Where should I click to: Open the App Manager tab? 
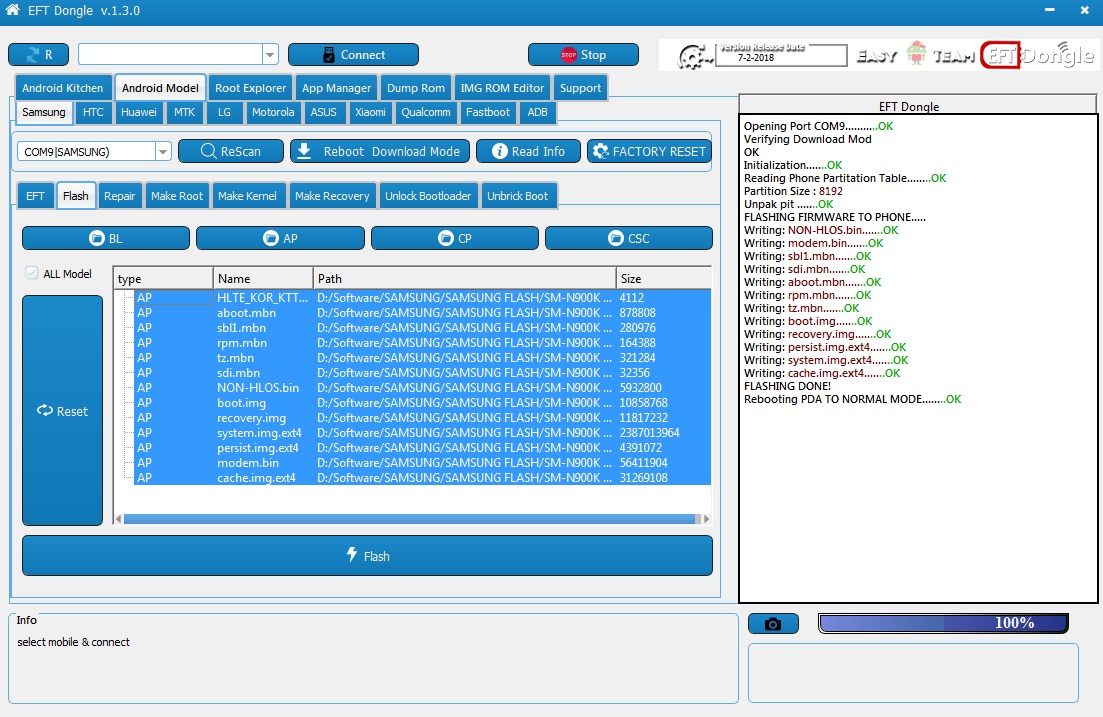(x=336, y=88)
